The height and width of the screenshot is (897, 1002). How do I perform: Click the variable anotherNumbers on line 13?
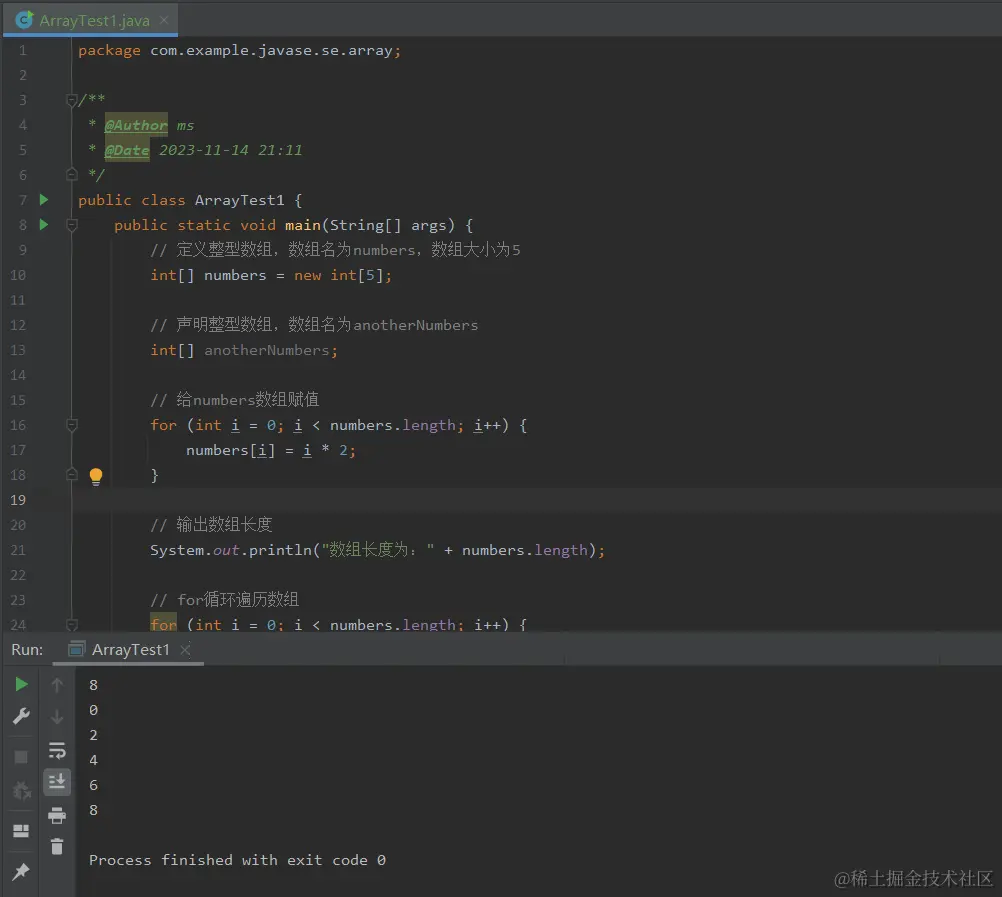tap(266, 350)
